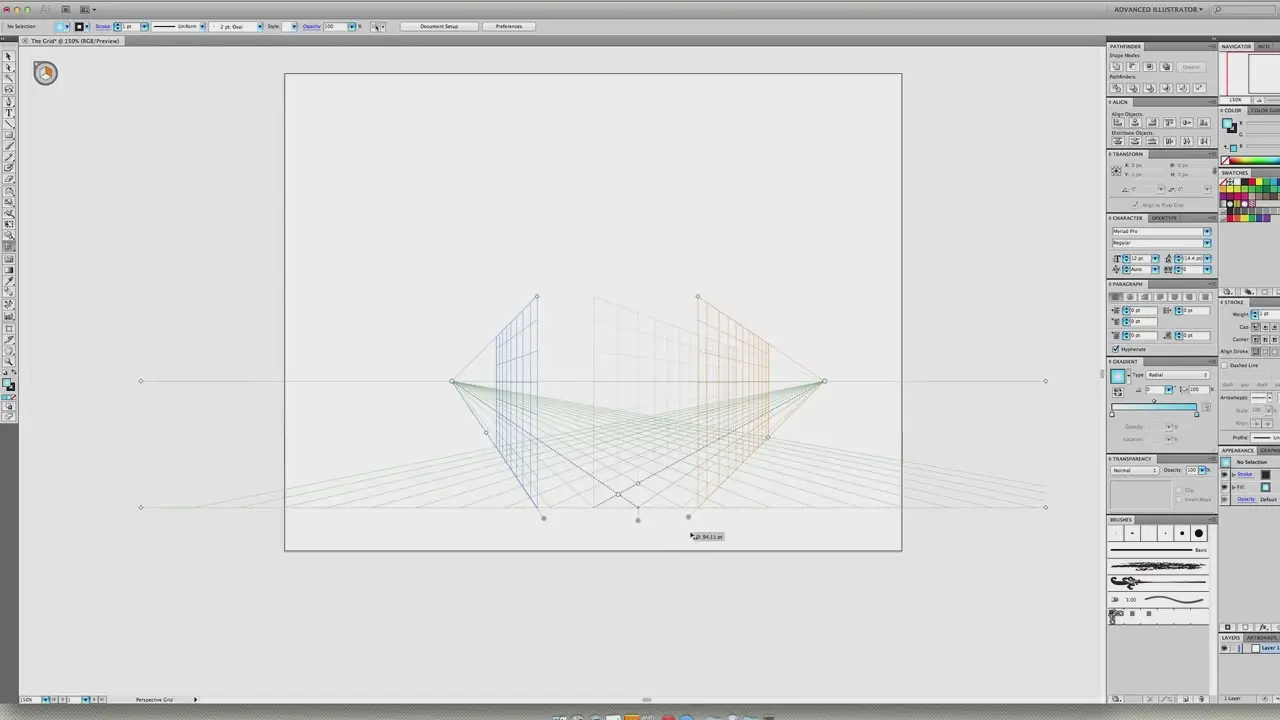
Task: Switch to the Info tab
Action: pos(1264,46)
